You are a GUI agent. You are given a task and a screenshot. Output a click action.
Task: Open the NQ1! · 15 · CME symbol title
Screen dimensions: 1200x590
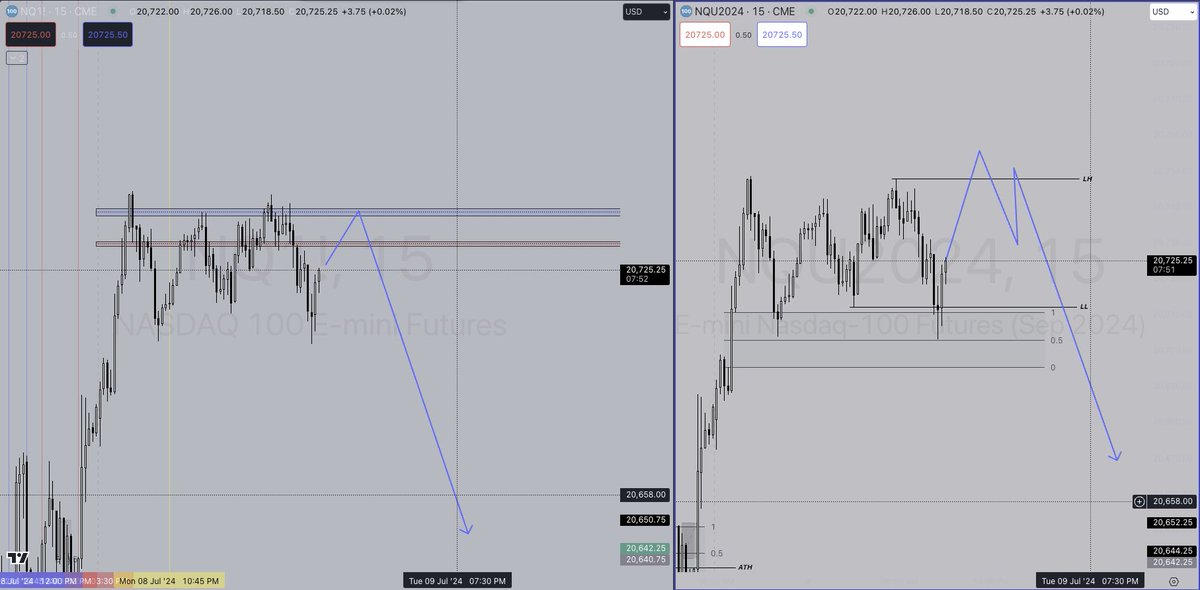coord(58,11)
